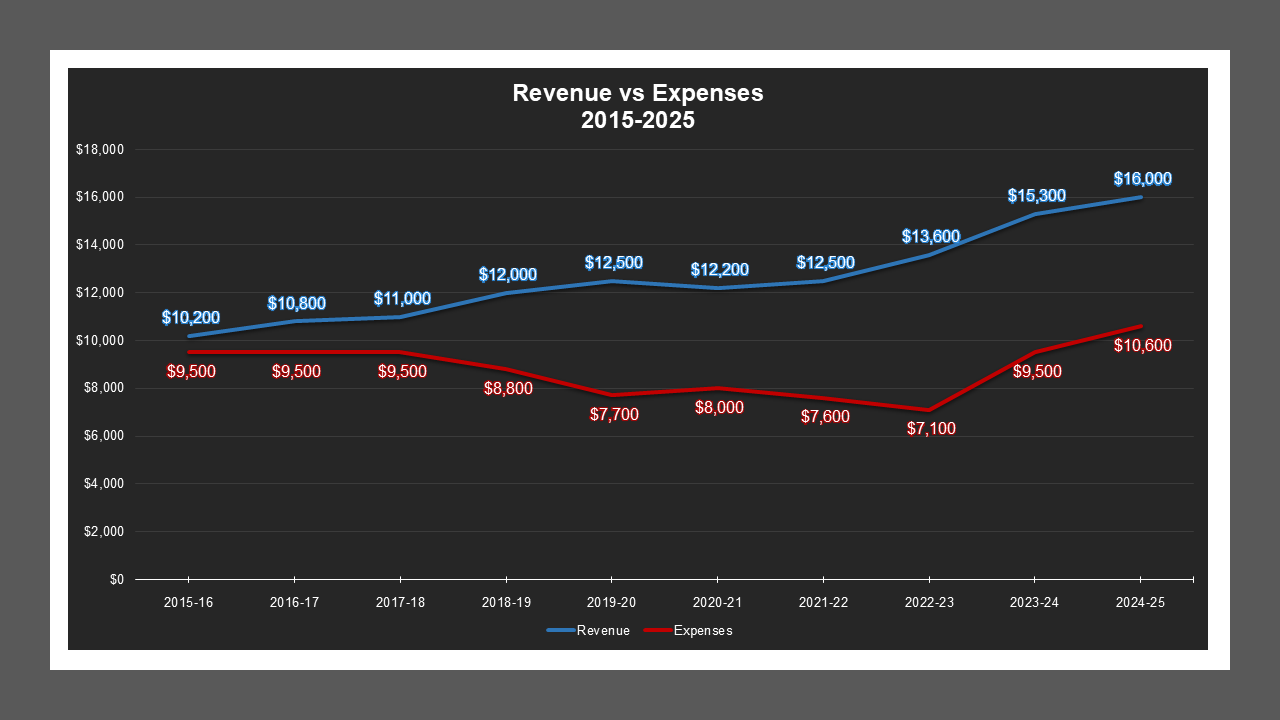This screenshot has height=720, width=1280.
Task: Click the $10,600 expenses data label
Action: tap(1142, 345)
